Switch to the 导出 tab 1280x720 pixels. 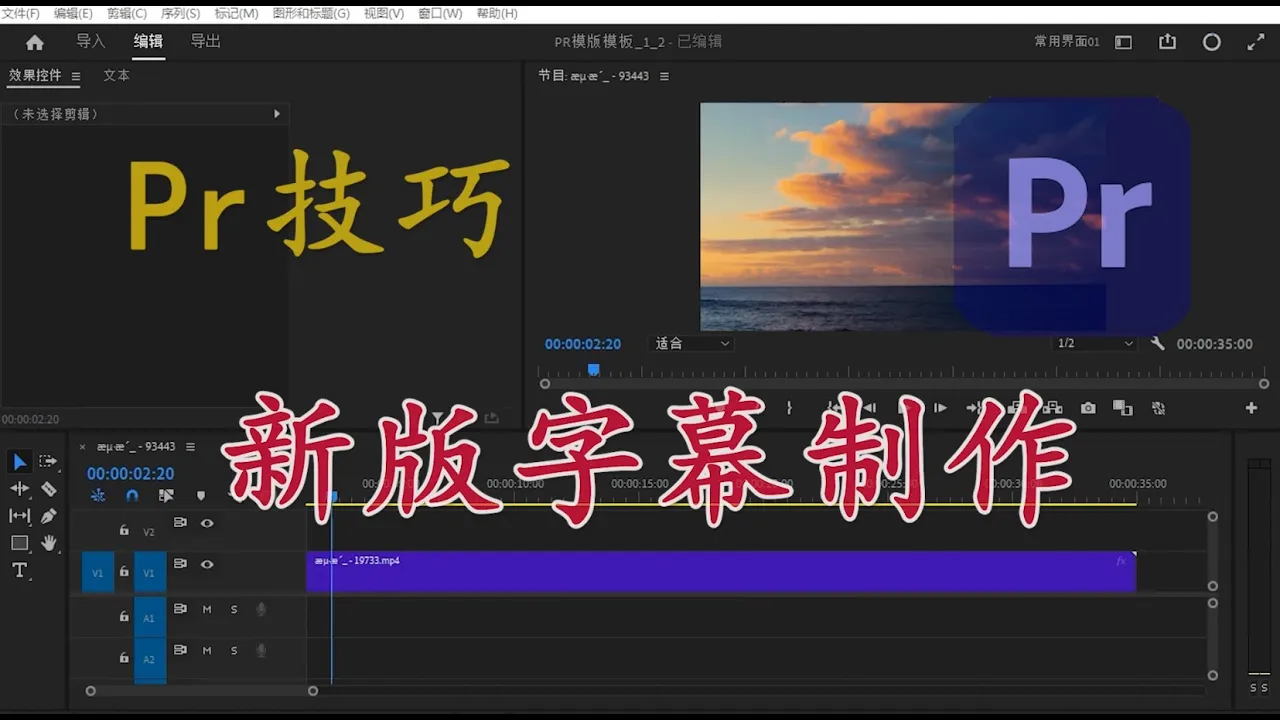pos(206,41)
